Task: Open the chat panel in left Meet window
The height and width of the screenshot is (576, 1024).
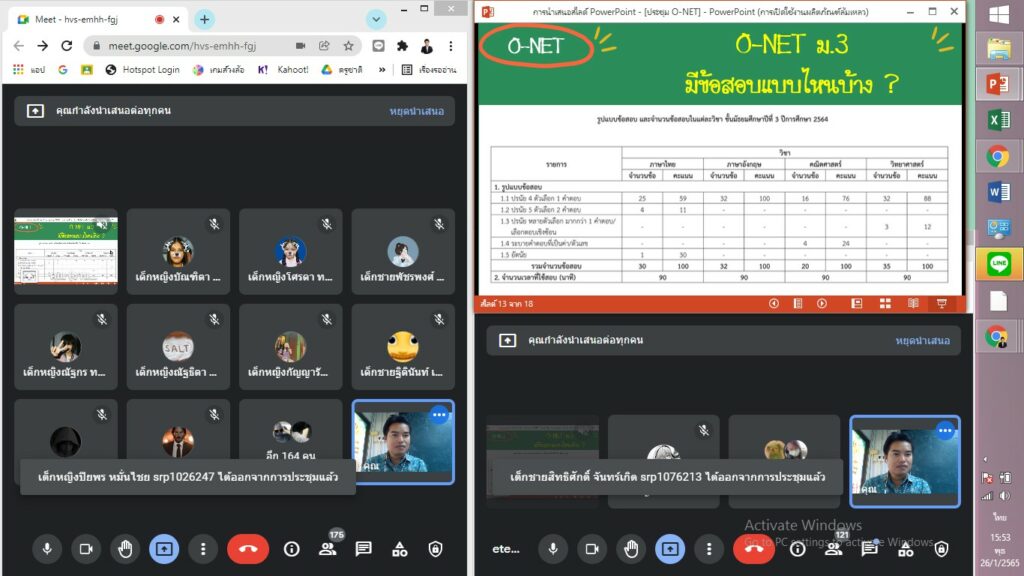Action: coord(364,548)
